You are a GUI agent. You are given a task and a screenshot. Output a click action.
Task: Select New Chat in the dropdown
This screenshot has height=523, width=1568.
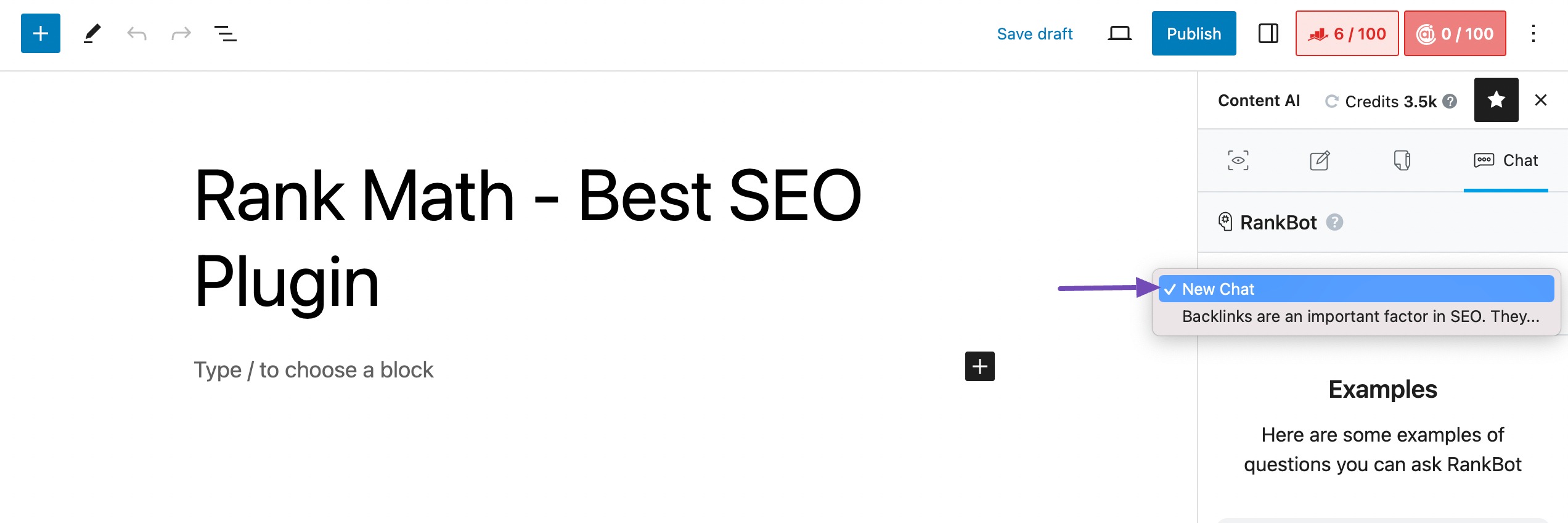tap(1356, 289)
